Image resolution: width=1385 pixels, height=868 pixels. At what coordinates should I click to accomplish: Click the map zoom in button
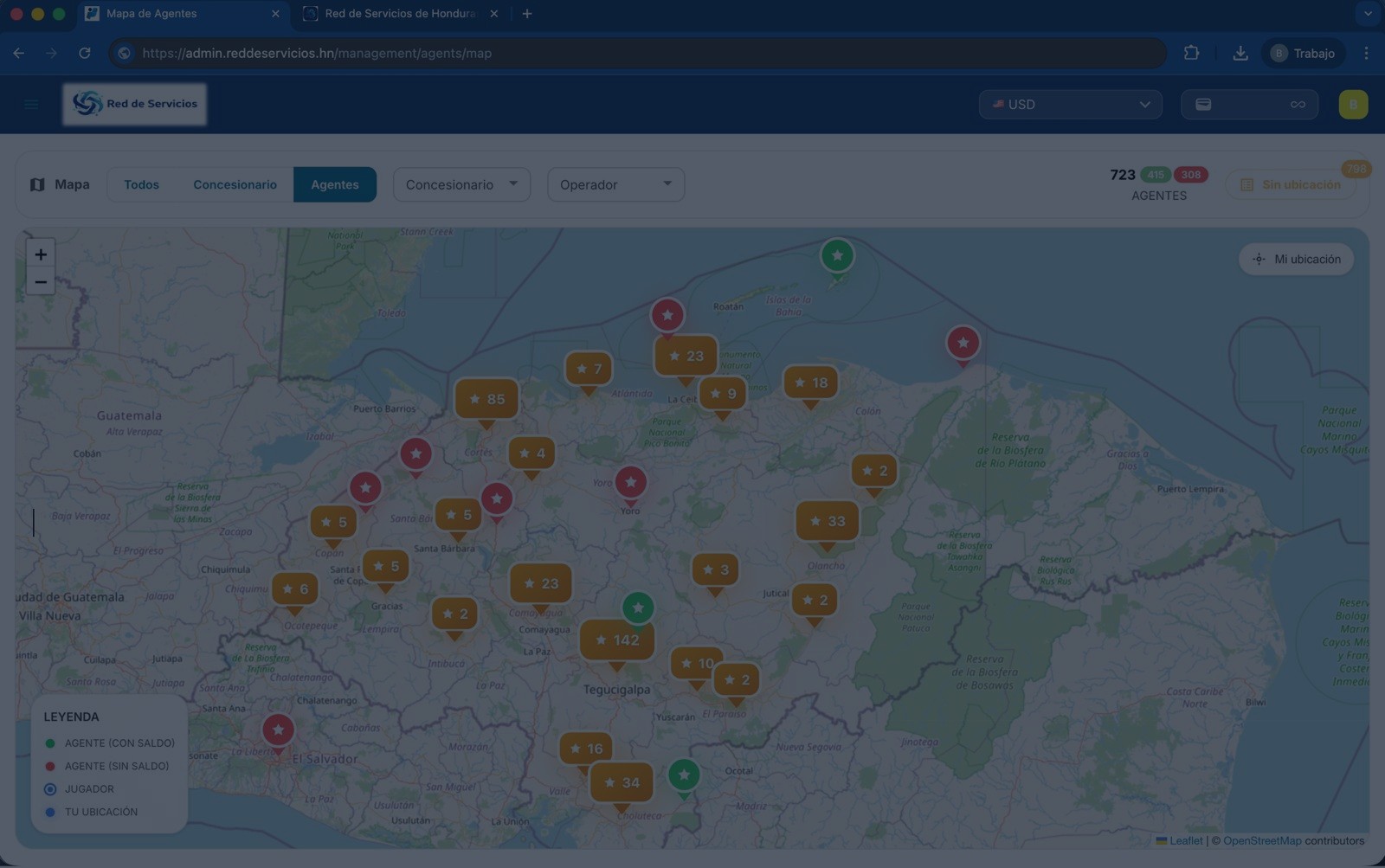[41, 254]
